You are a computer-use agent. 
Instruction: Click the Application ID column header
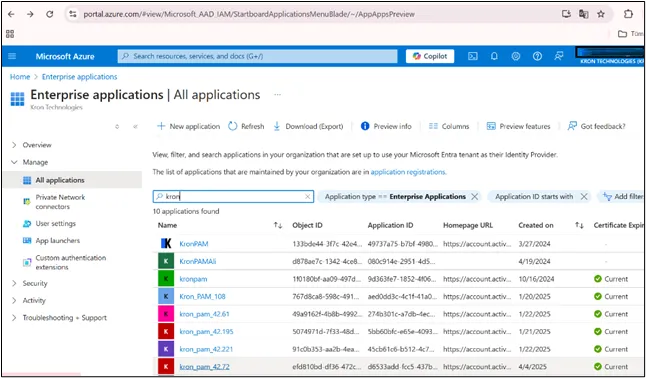click(x=390, y=225)
